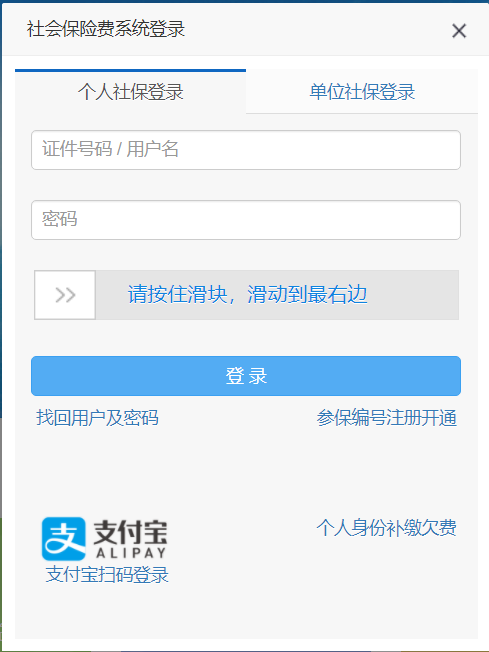This screenshot has width=489, height=652.
Task: Click the dialog title 社会保险费系统登录
Action: [x=106, y=29]
